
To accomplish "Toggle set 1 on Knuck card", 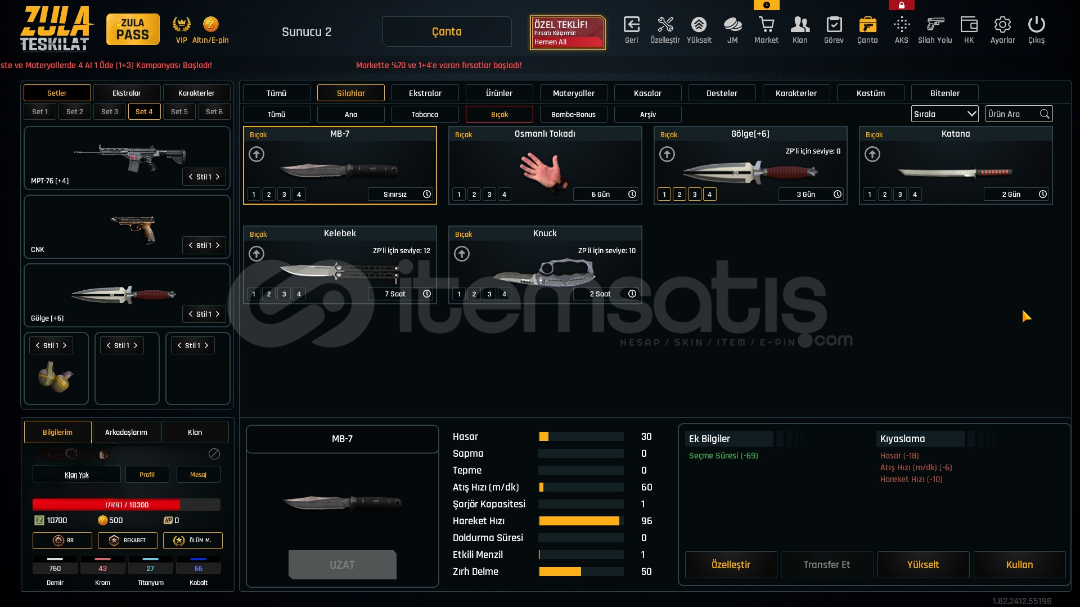I will coord(459,294).
